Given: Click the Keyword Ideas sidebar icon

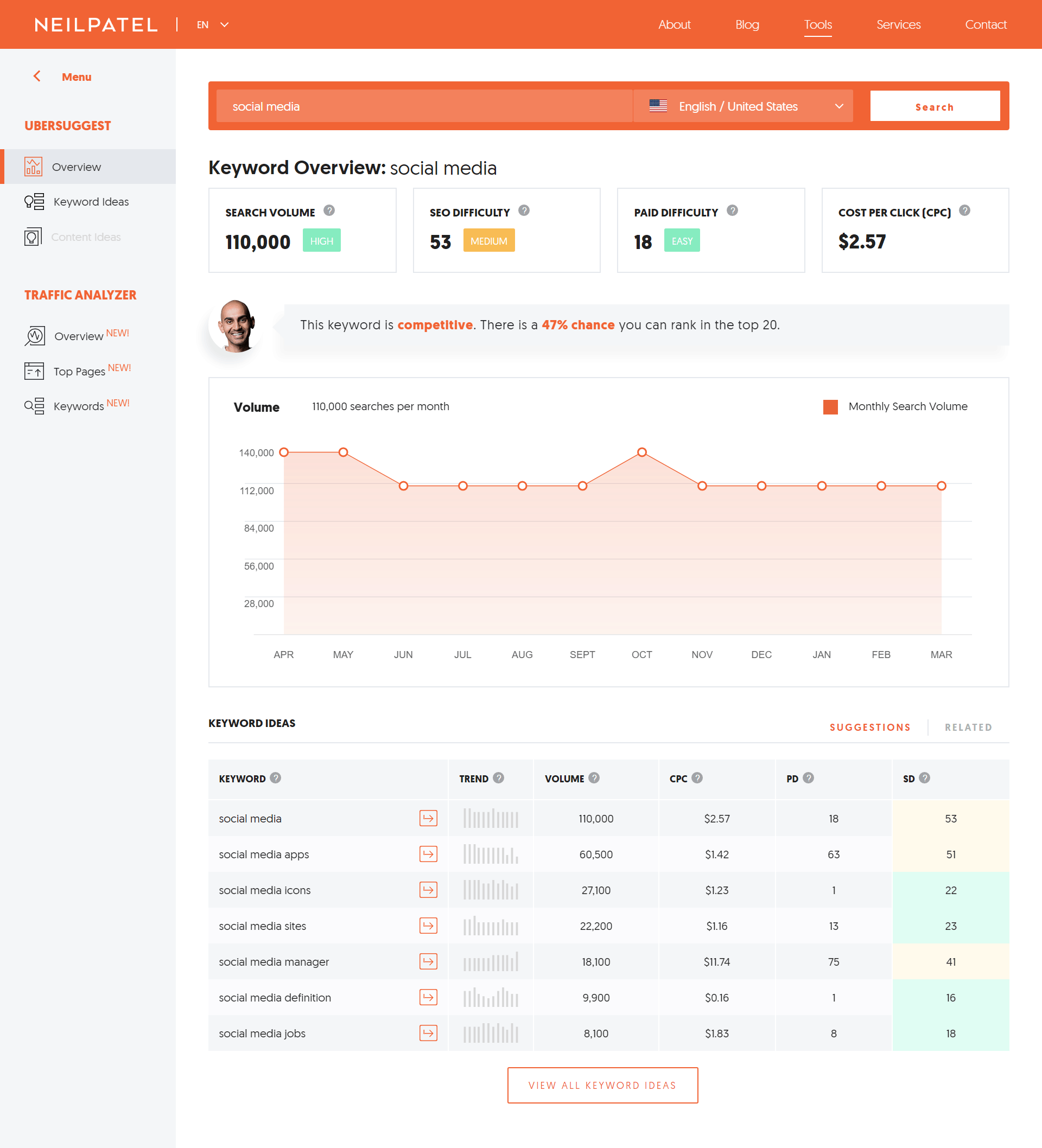Looking at the screenshot, I should click(x=34, y=202).
